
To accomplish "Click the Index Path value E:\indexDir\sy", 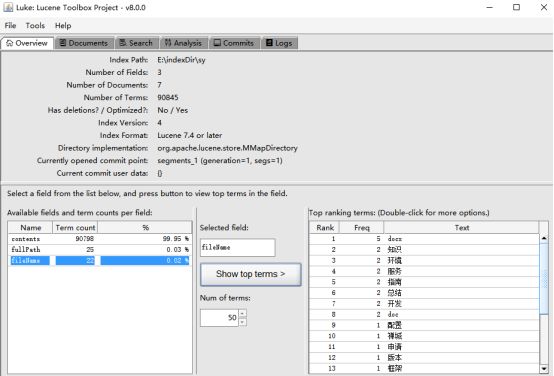I will coord(181,60).
